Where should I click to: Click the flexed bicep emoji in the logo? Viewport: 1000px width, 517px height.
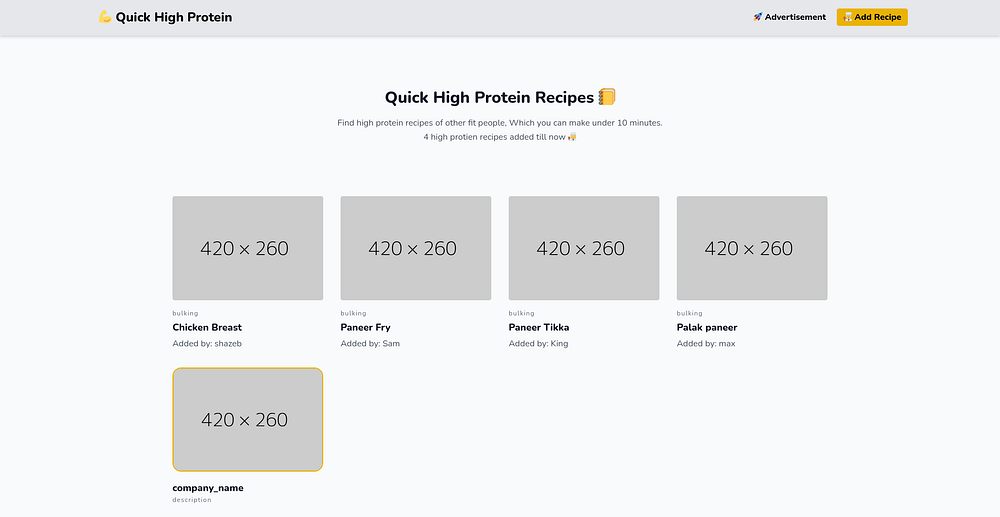coord(105,17)
